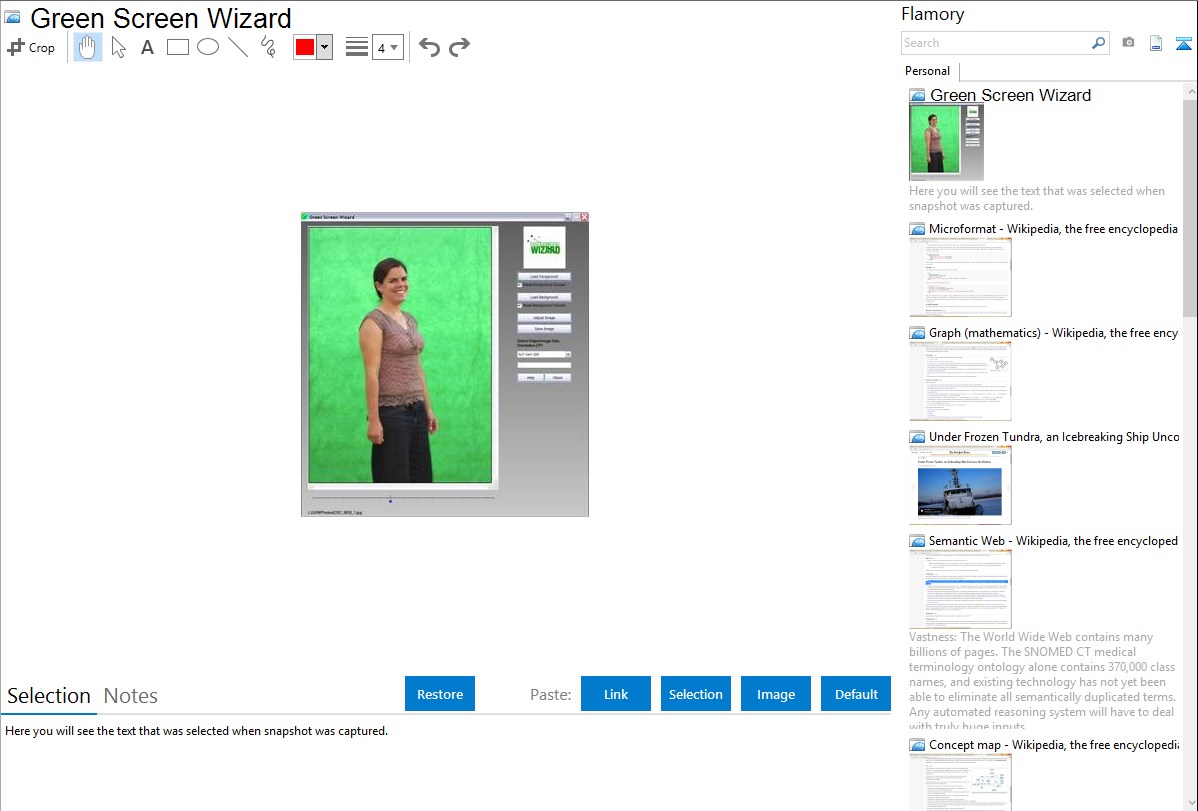Click Load Foreground button in the screenshot
The image size is (1198, 811).
[544, 276]
